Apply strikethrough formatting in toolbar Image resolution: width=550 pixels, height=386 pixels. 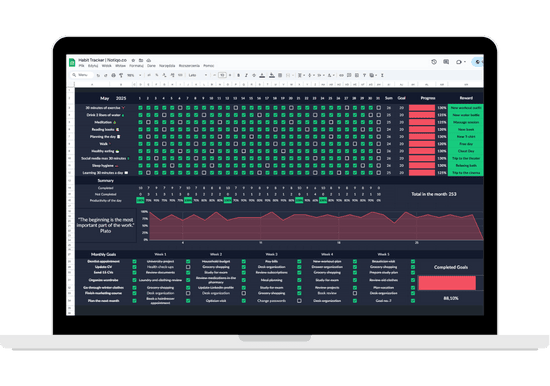(254, 75)
